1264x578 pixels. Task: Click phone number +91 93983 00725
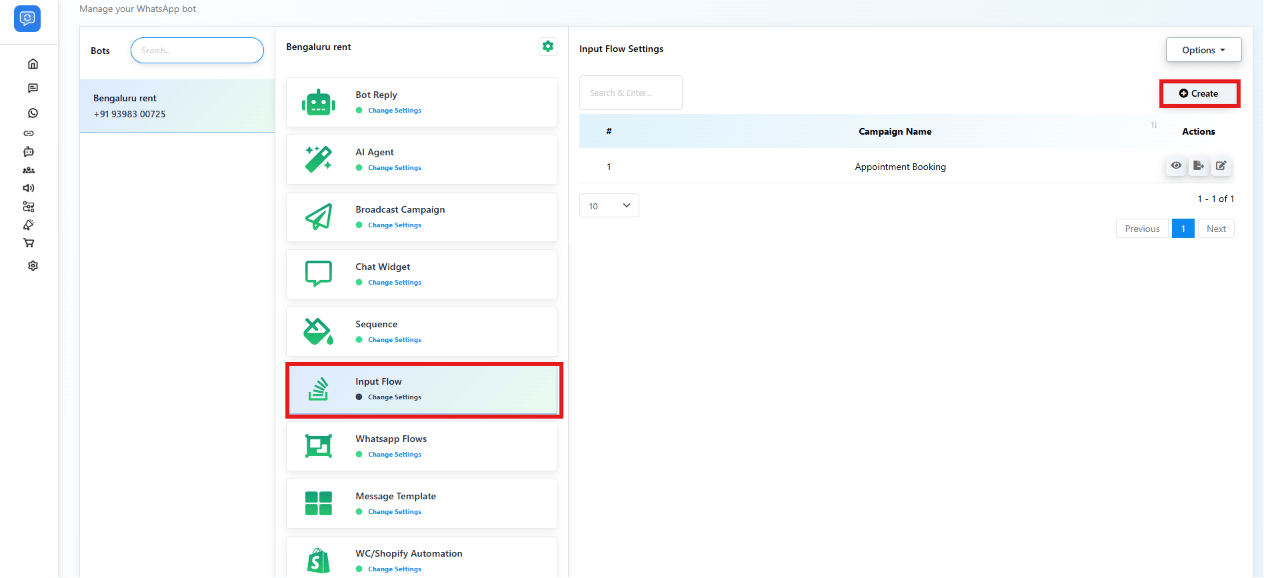pyautogui.click(x=129, y=114)
